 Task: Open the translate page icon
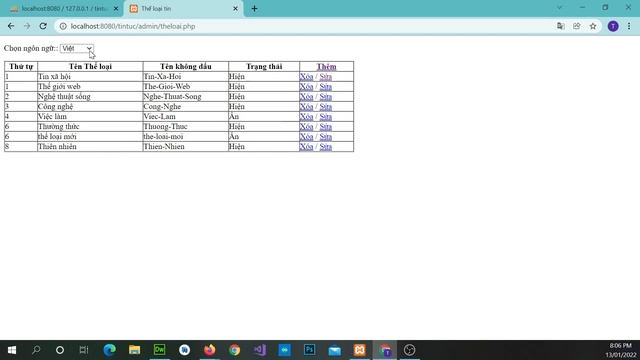[561, 26]
